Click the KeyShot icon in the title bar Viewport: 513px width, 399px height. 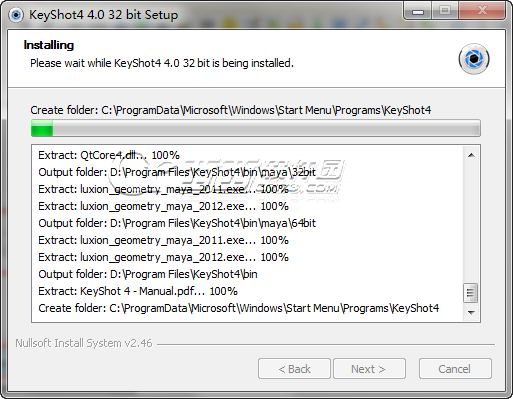tap(16, 15)
